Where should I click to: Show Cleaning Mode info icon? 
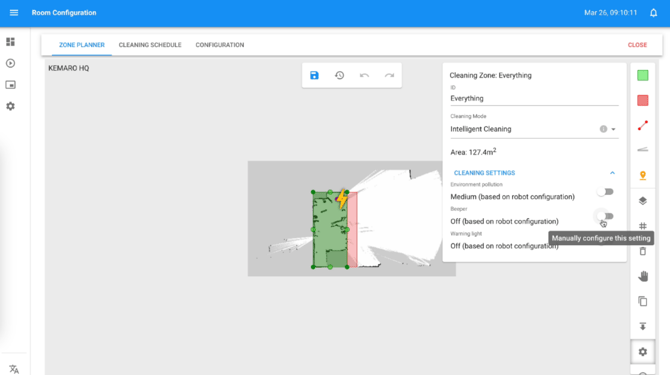click(603, 129)
